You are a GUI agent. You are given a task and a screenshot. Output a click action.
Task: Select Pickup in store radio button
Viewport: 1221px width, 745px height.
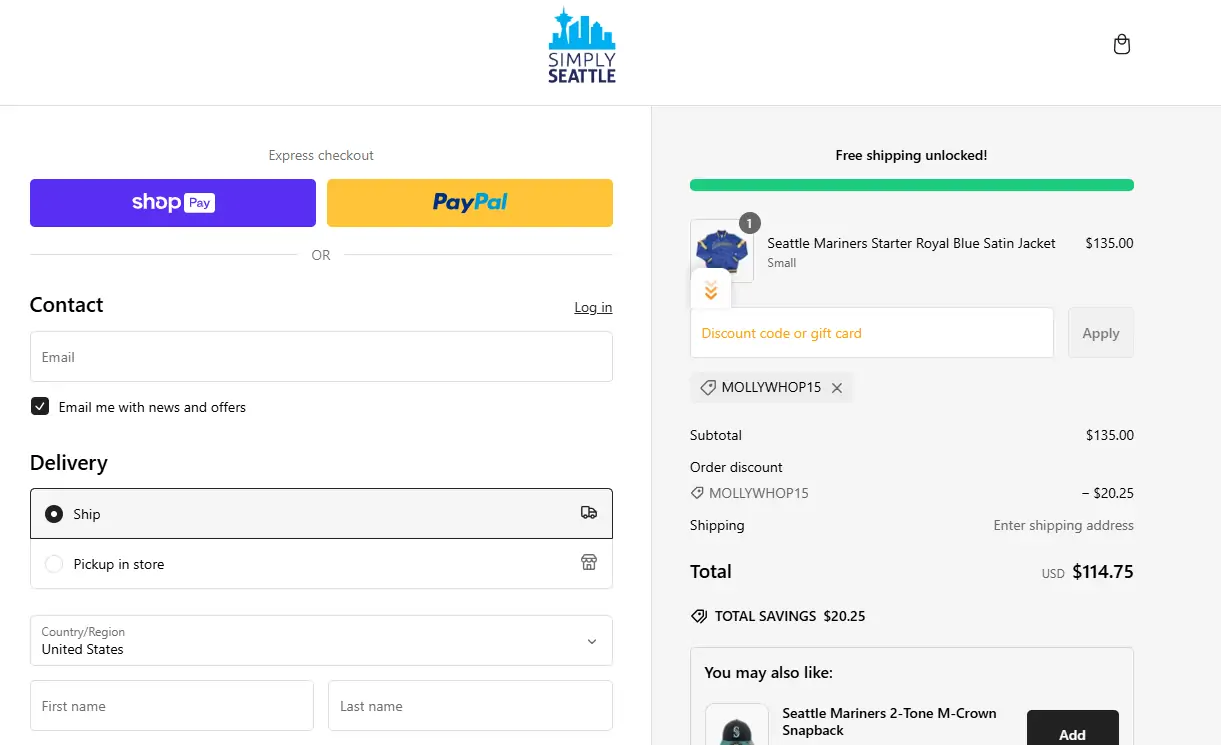[x=54, y=564]
